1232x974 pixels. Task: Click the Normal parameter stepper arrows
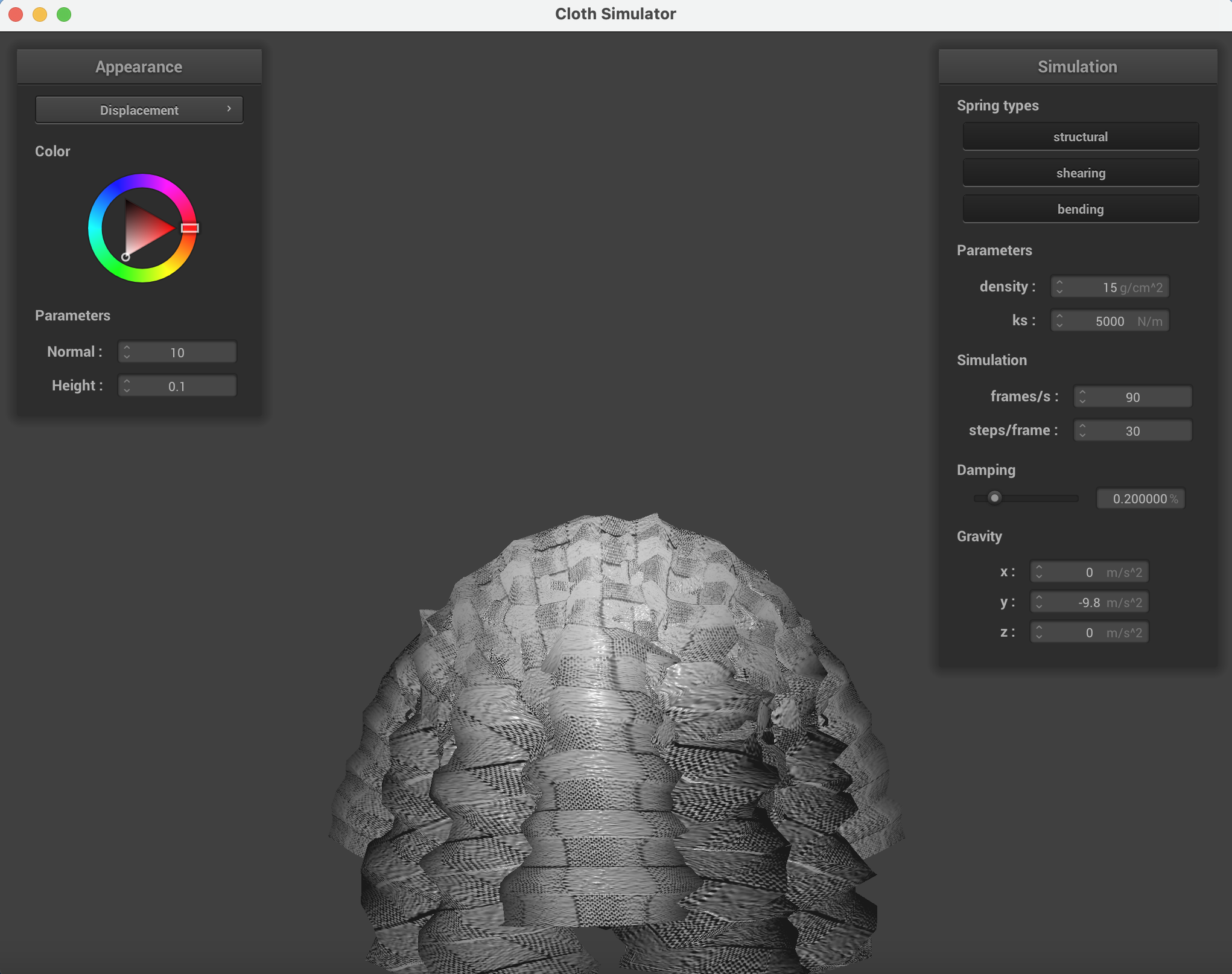(x=127, y=352)
